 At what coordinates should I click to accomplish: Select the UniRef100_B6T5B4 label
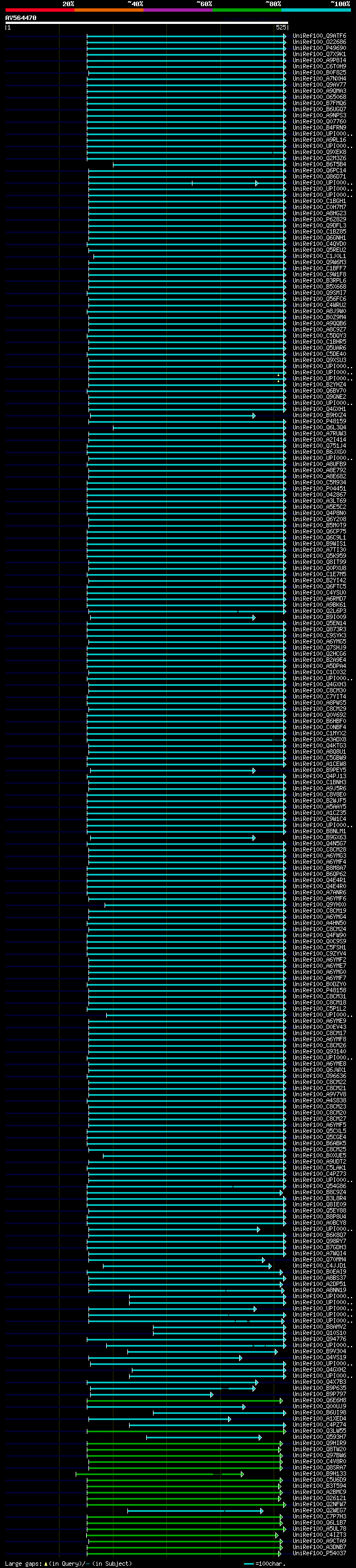(x=319, y=164)
